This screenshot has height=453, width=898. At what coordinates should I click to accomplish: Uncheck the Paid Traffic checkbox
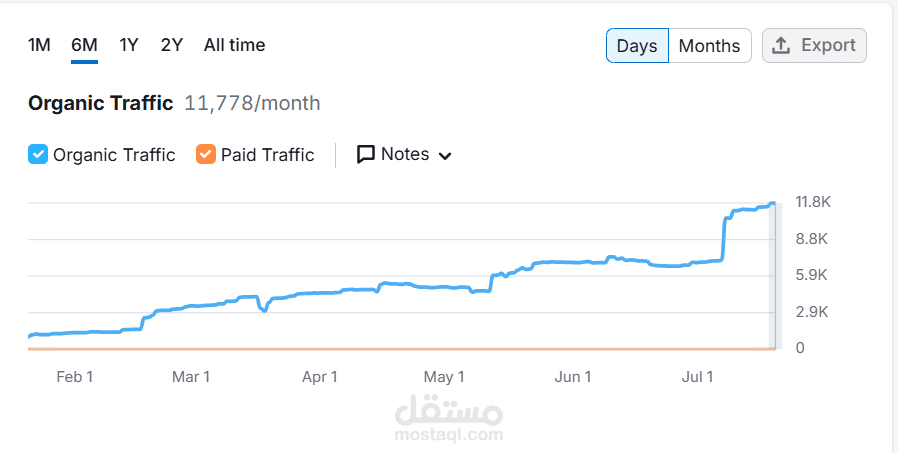click(x=206, y=154)
